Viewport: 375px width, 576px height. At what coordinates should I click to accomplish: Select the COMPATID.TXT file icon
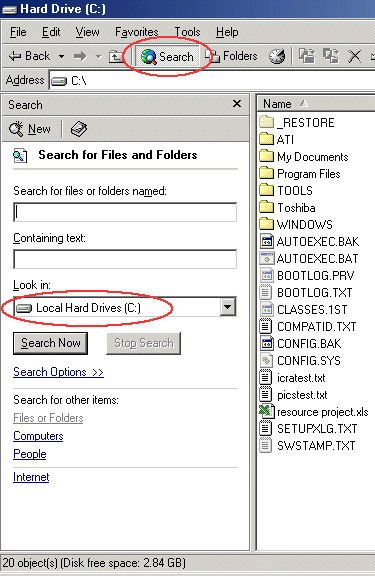266,326
